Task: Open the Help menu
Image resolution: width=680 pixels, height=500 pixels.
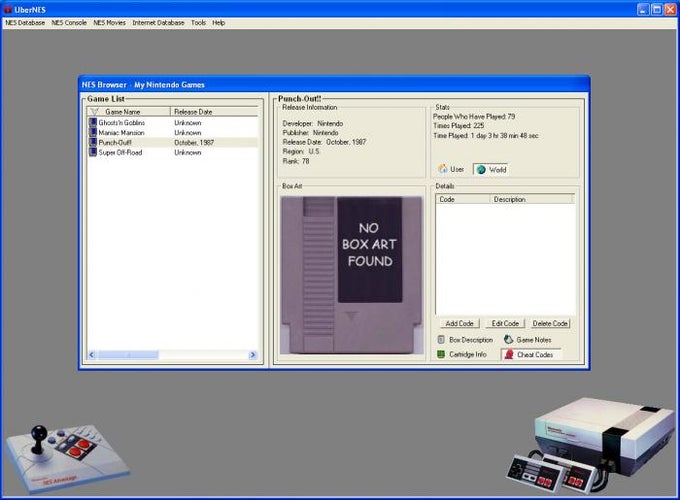Action: click(x=219, y=23)
